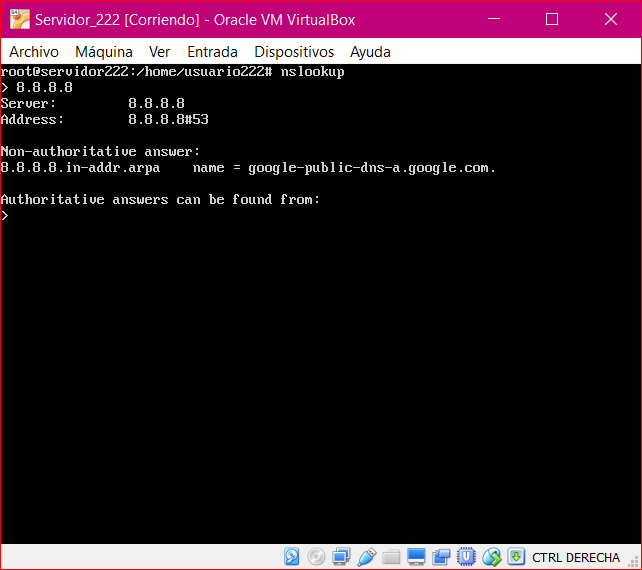The height and width of the screenshot is (570, 642).
Task: Open the network adapters status icon
Action: [341, 557]
